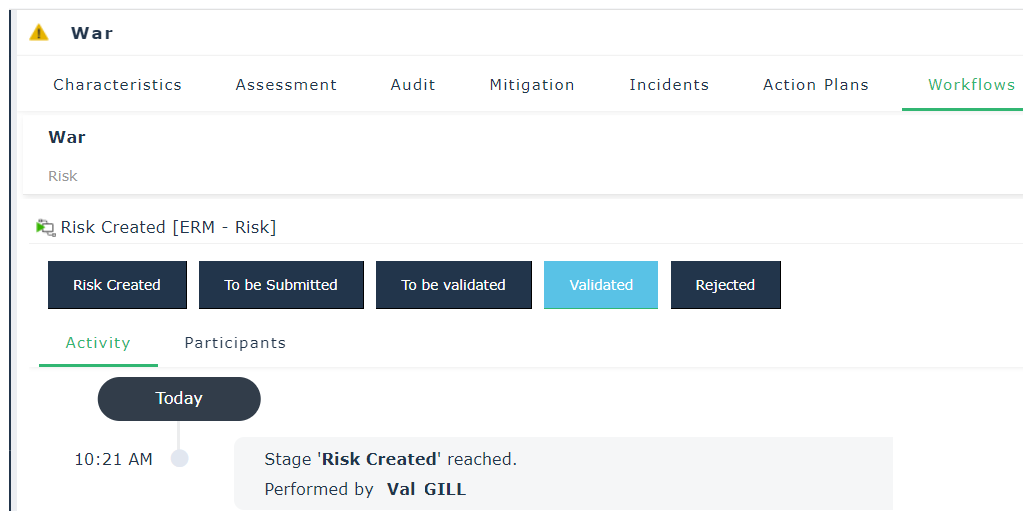Select the To be validated stage
The height and width of the screenshot is (511, 1029).
point(453,285)
